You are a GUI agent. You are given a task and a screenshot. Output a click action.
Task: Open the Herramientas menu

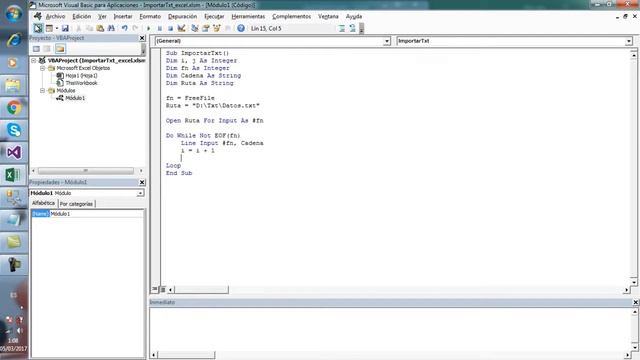(x=248, y=16)
